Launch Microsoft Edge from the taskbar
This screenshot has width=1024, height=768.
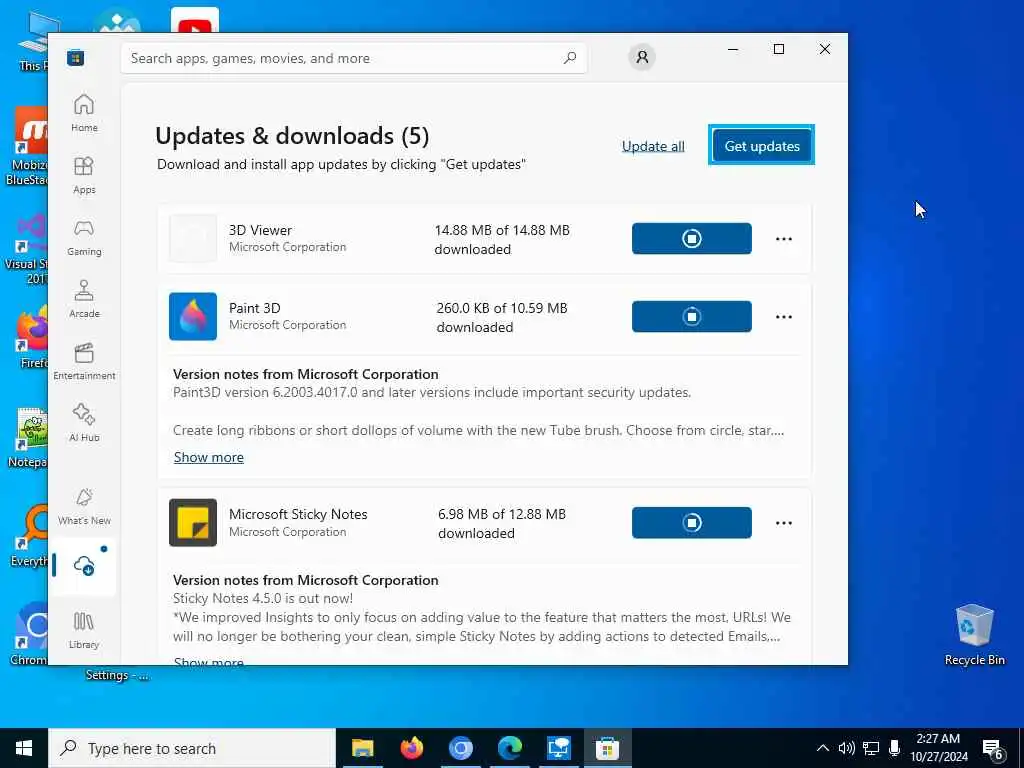(x=509, y=748)
